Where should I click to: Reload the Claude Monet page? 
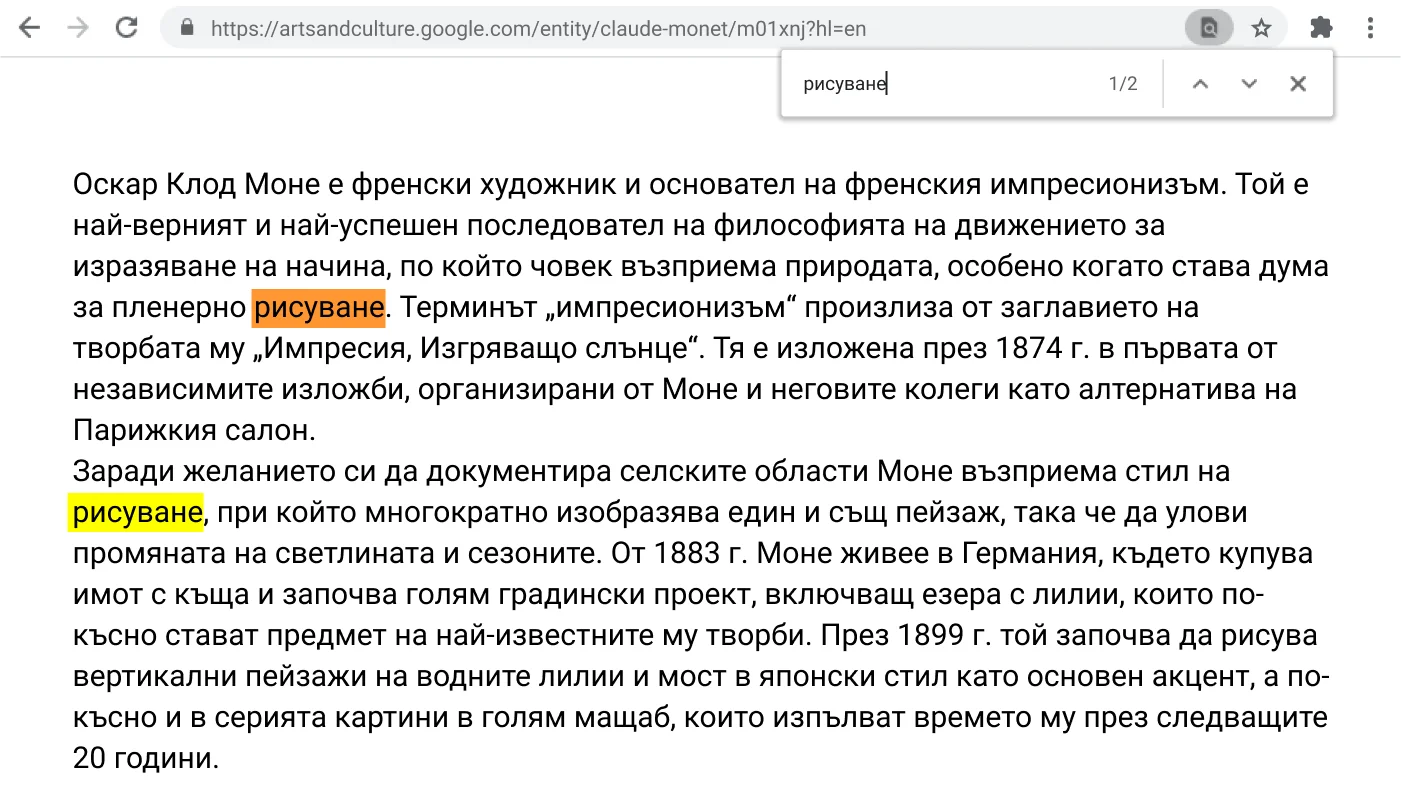coord(126,27)
